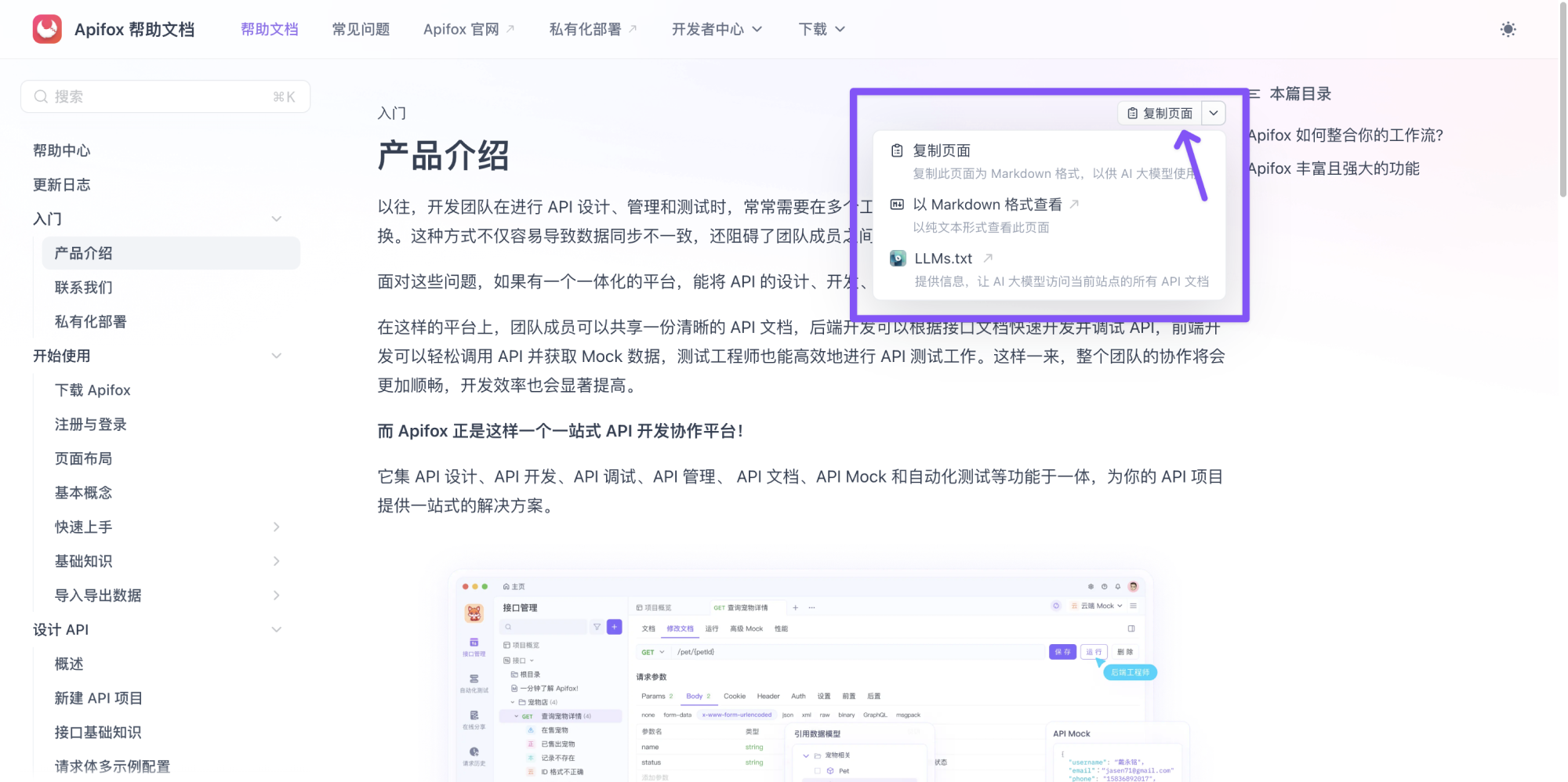Choose 复制页面 menu entry in dropdown
Viewport: 1568px width, 782px height.
[x=1048, y=161]
